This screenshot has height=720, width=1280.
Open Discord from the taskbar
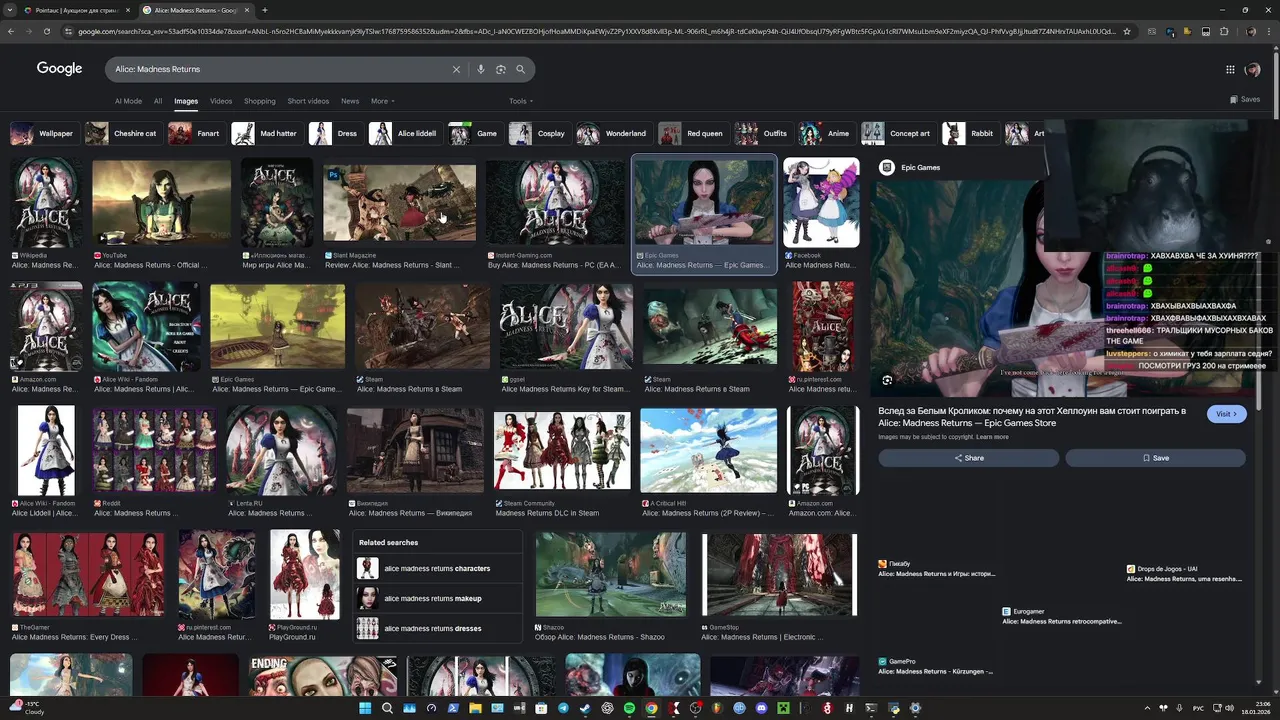pos(761,708)
